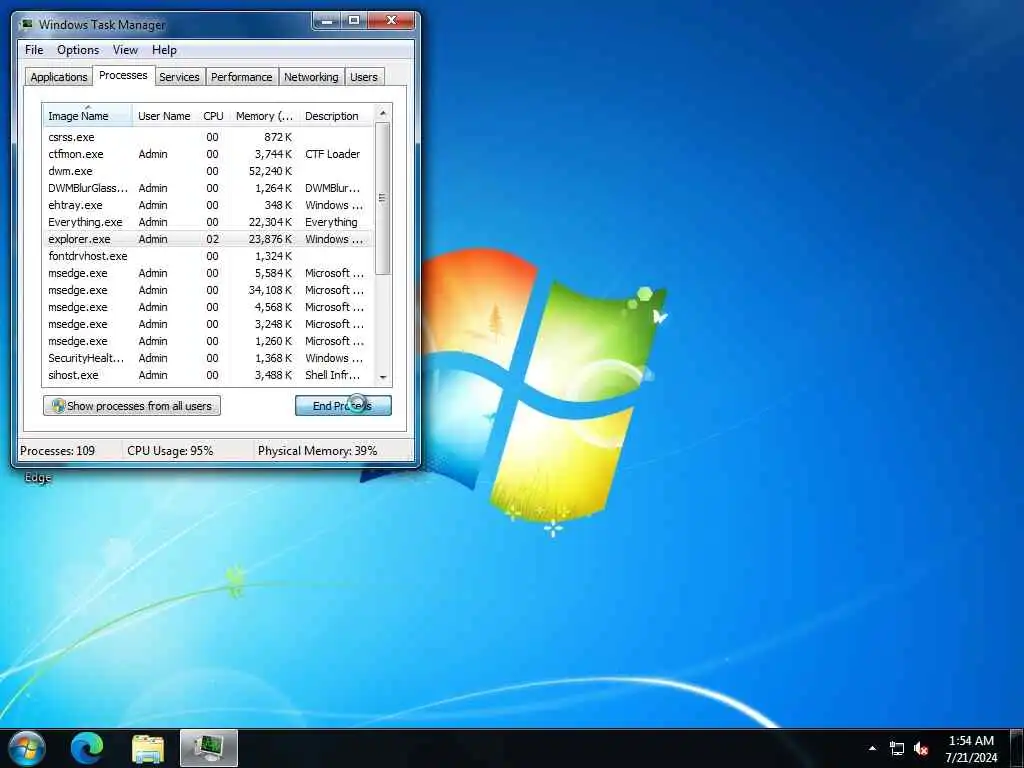Select the Processes tab

pyautogui.click(x=123, y=75)
